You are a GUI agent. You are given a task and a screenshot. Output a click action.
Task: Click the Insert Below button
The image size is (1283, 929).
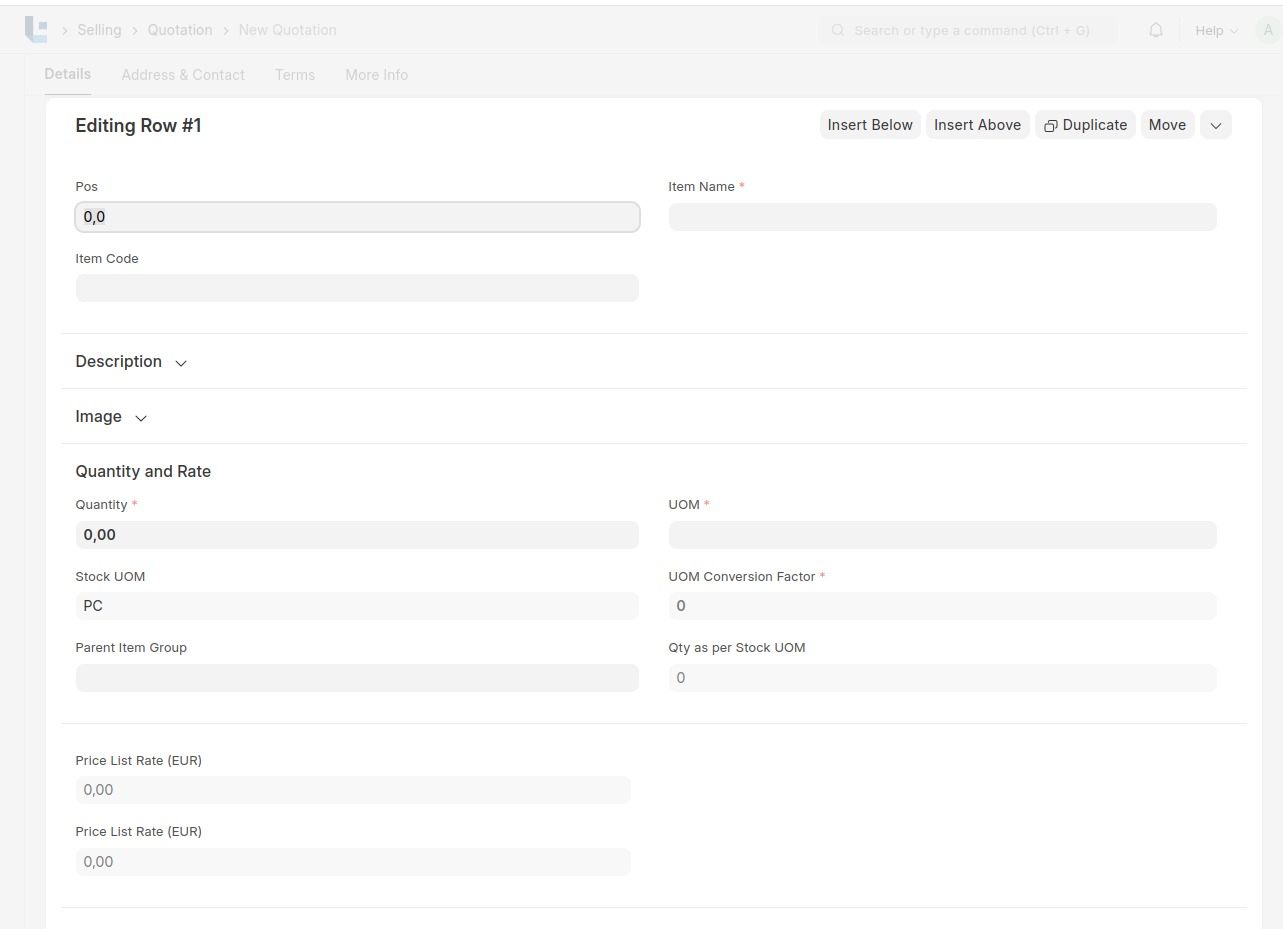(x=870, y=125)
